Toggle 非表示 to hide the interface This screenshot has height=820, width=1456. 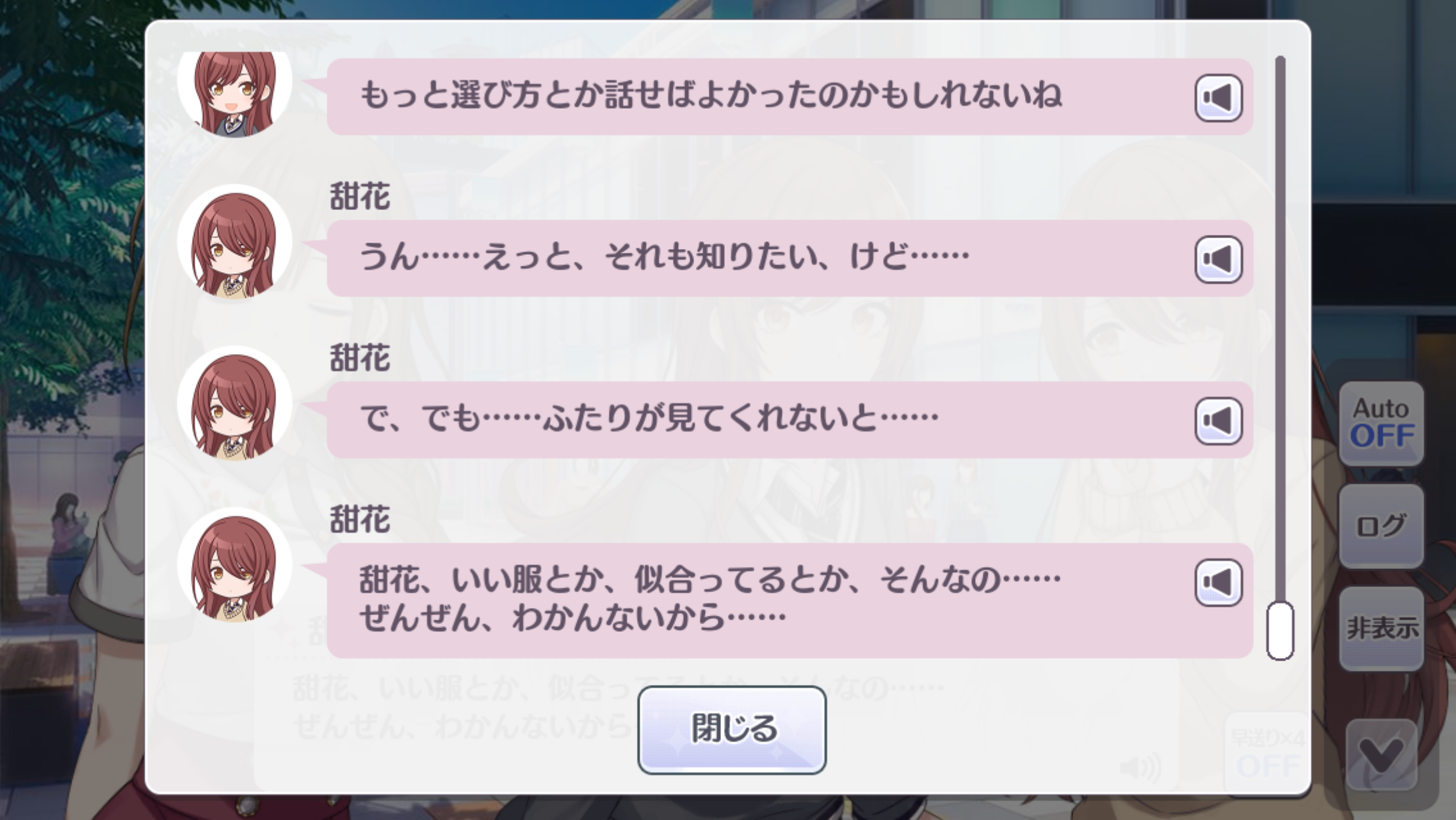click(1381, 629)
